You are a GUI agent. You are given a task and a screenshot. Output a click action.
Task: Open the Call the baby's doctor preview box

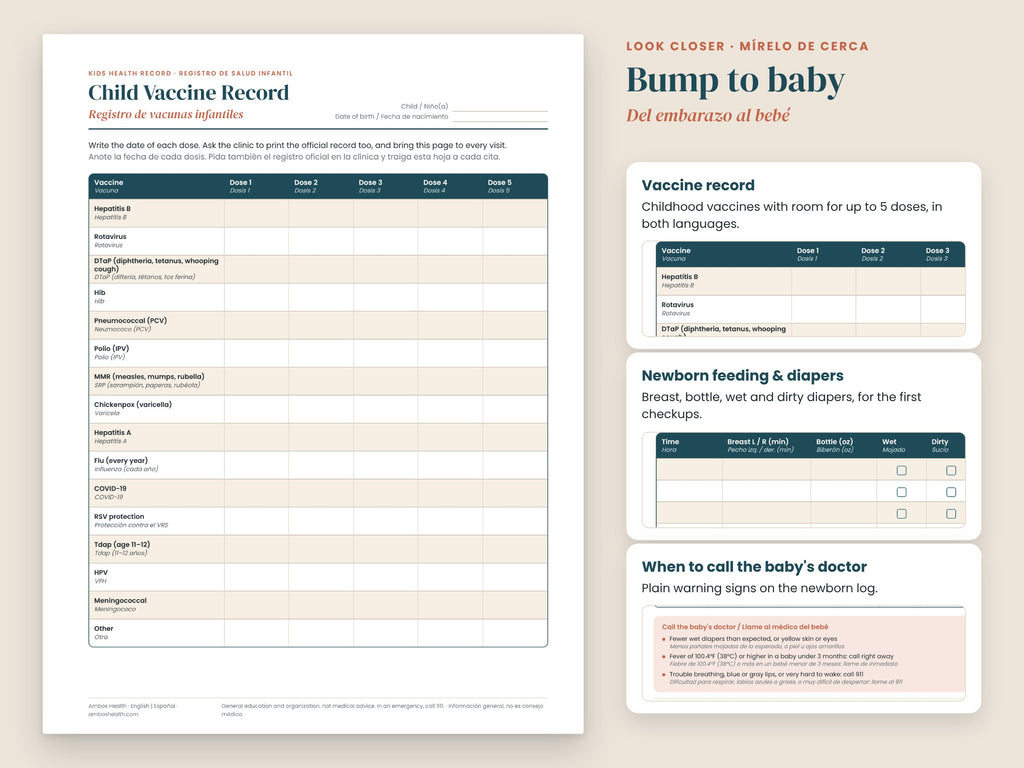click(x=803, y=653)
